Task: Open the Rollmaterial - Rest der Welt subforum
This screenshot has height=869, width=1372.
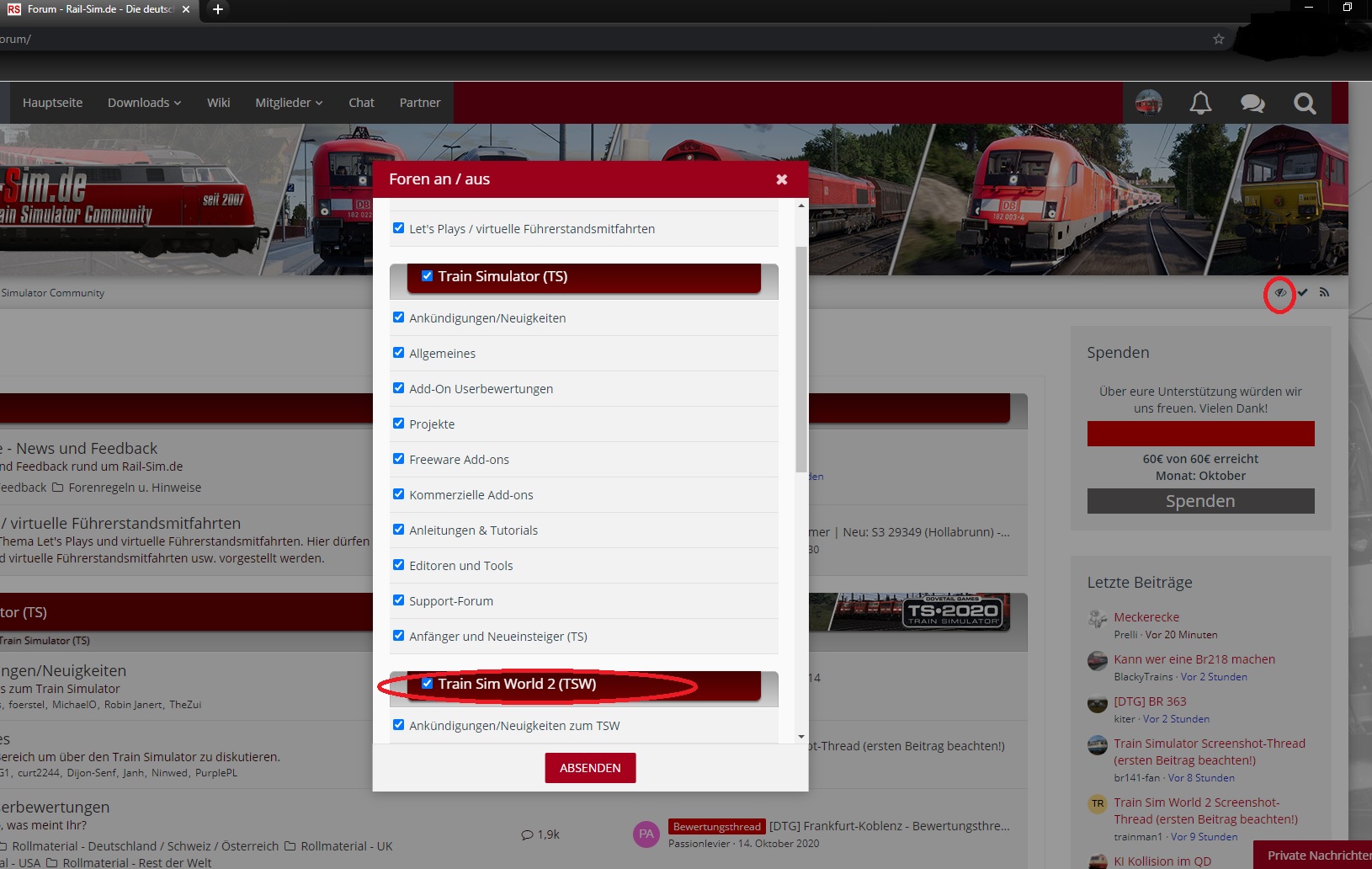Action: pos(137,863)
